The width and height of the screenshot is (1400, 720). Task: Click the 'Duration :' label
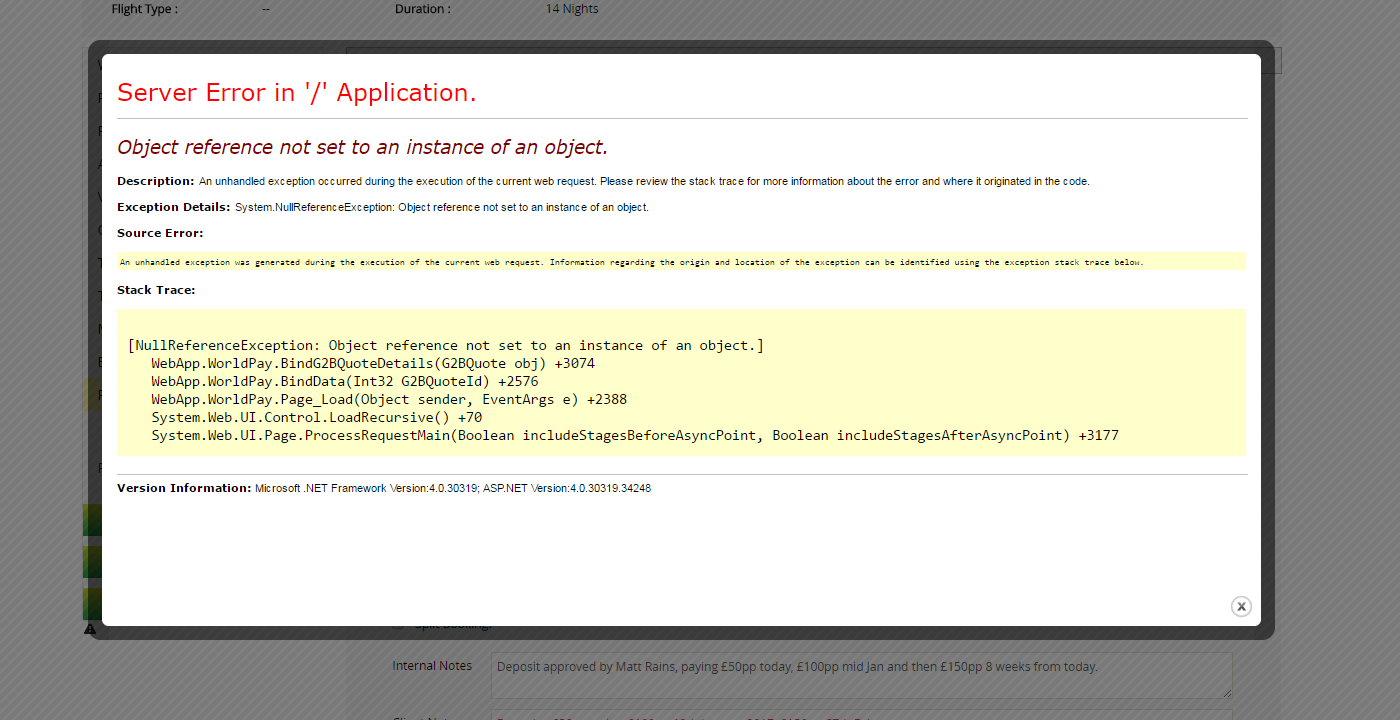tap(423, 9)
